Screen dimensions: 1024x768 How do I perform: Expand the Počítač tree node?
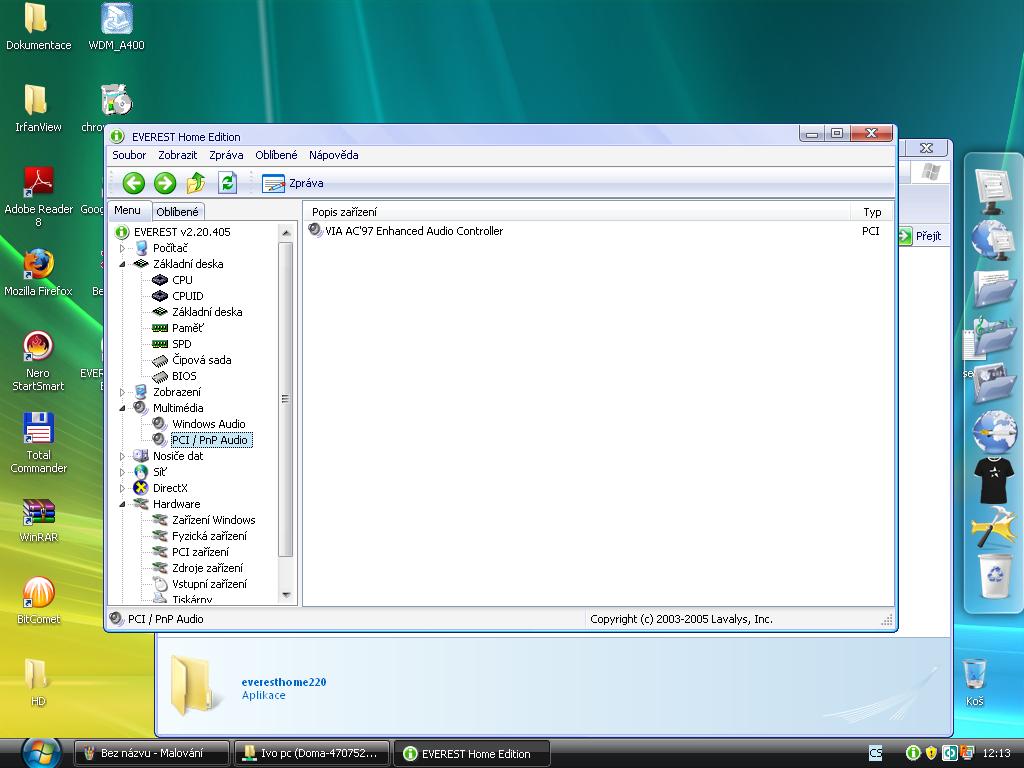tap(123, 248)
